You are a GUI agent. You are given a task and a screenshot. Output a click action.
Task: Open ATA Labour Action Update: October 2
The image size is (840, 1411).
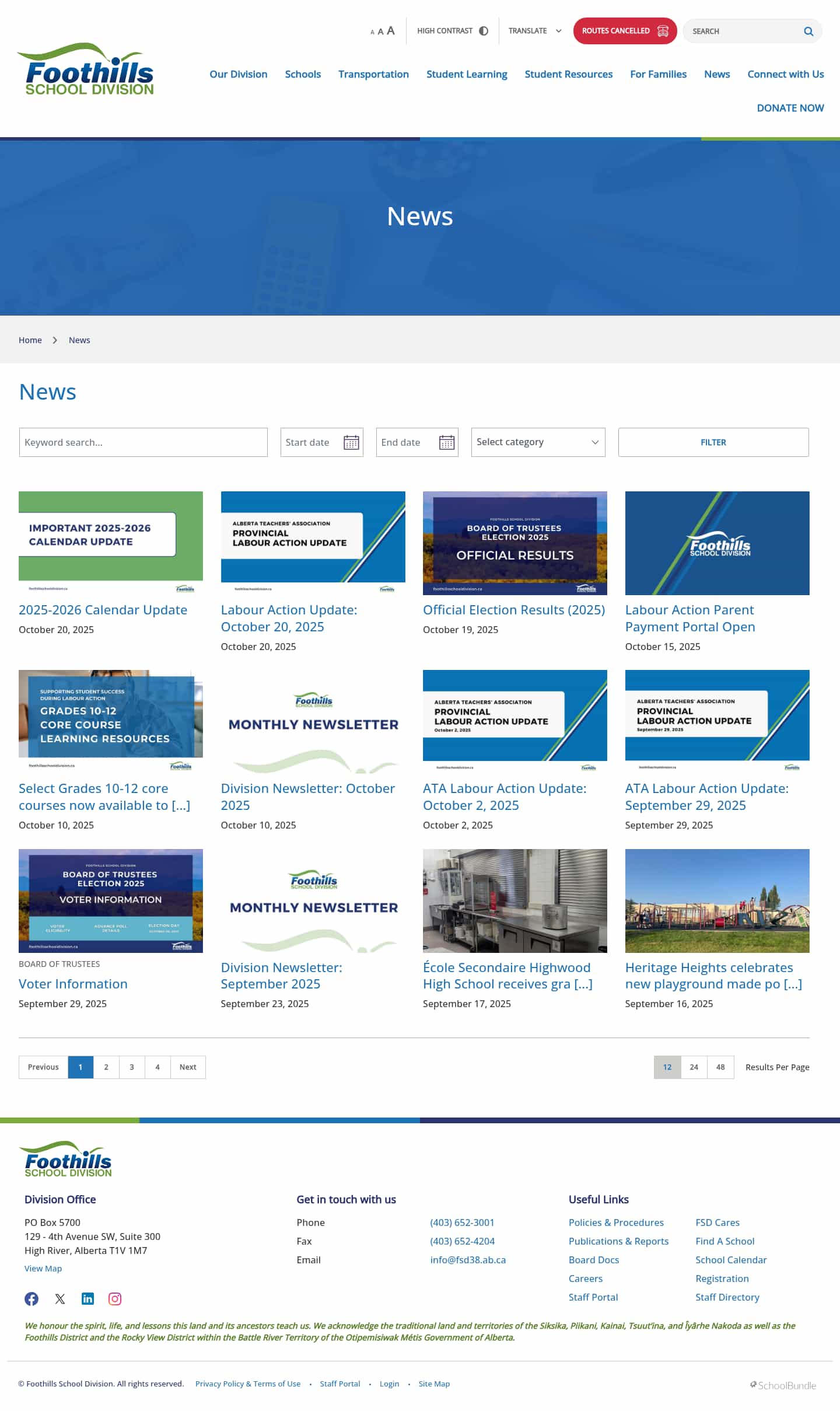(505, 797)
